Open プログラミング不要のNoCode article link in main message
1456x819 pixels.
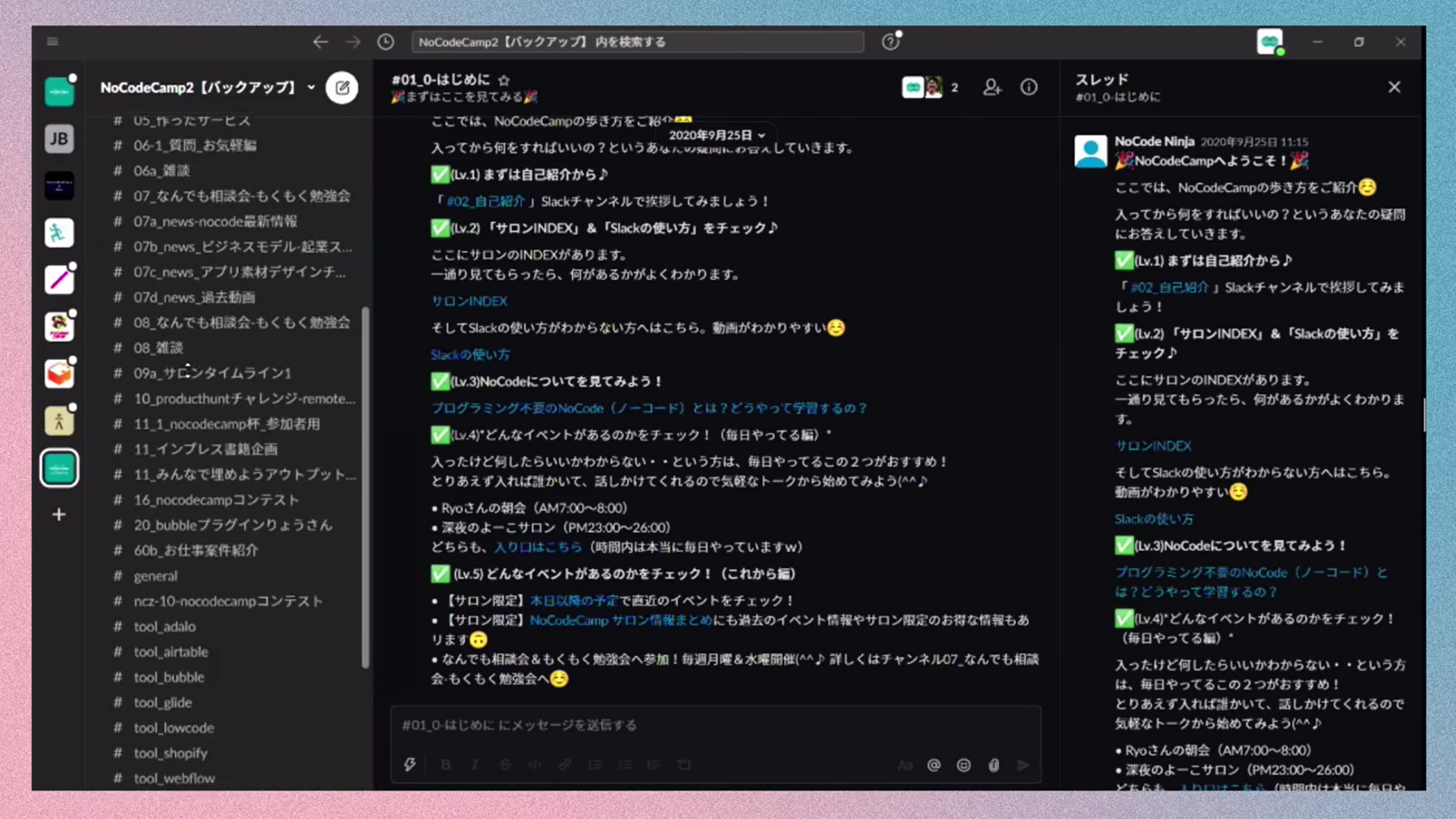[x=649, y=408]
